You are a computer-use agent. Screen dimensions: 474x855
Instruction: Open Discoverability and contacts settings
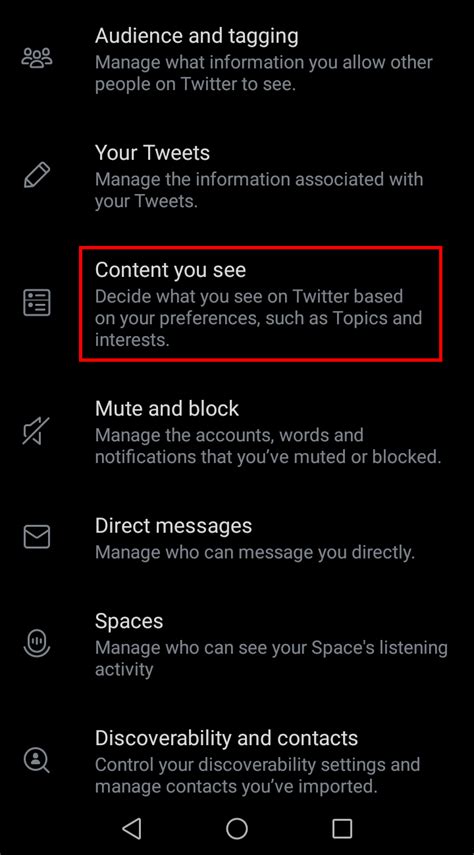[237, 760]
